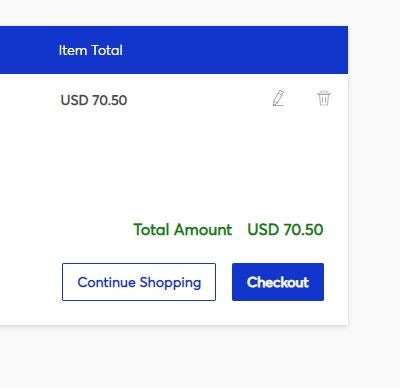Screen dimensions: 400x388
Task: Click the blue table header bar
Action: tap(174, 50)
